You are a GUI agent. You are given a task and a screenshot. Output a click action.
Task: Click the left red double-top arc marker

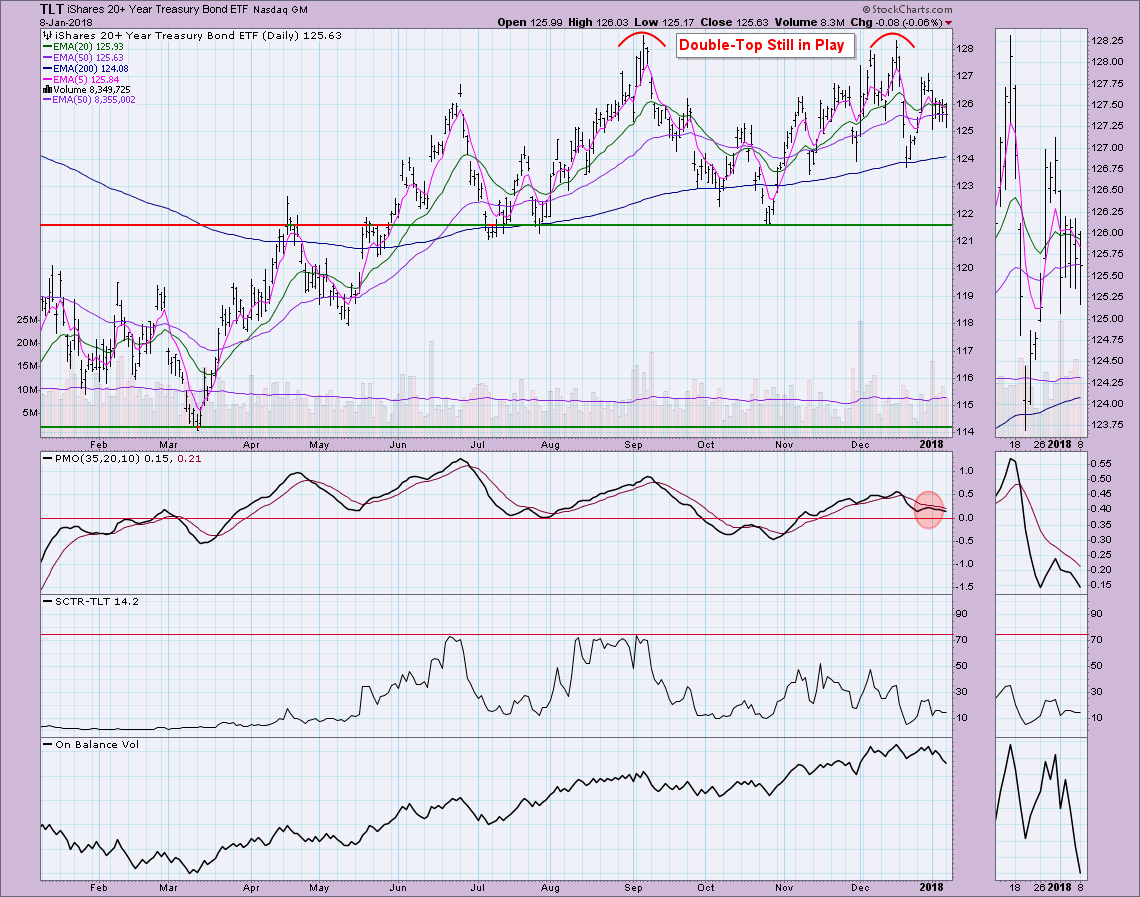point(642,39)
